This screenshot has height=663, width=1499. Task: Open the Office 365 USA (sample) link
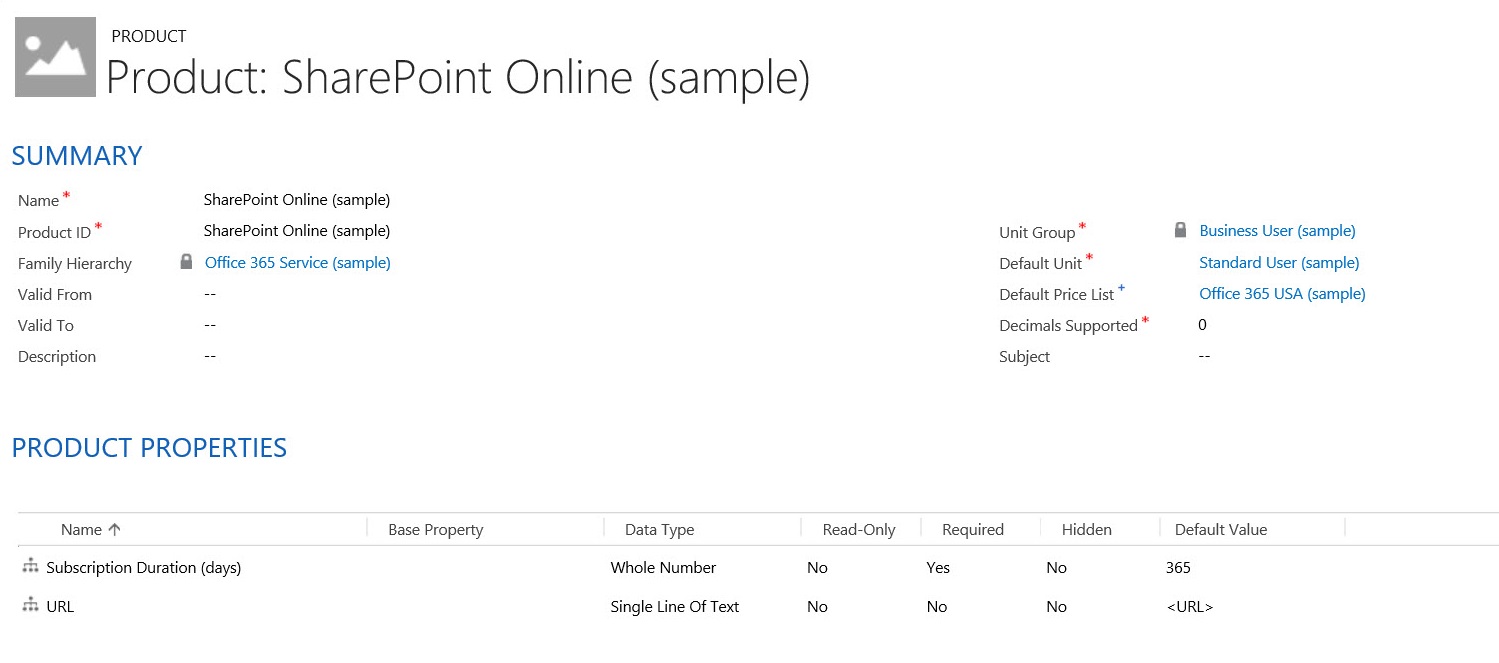(x=1282, y=294)
